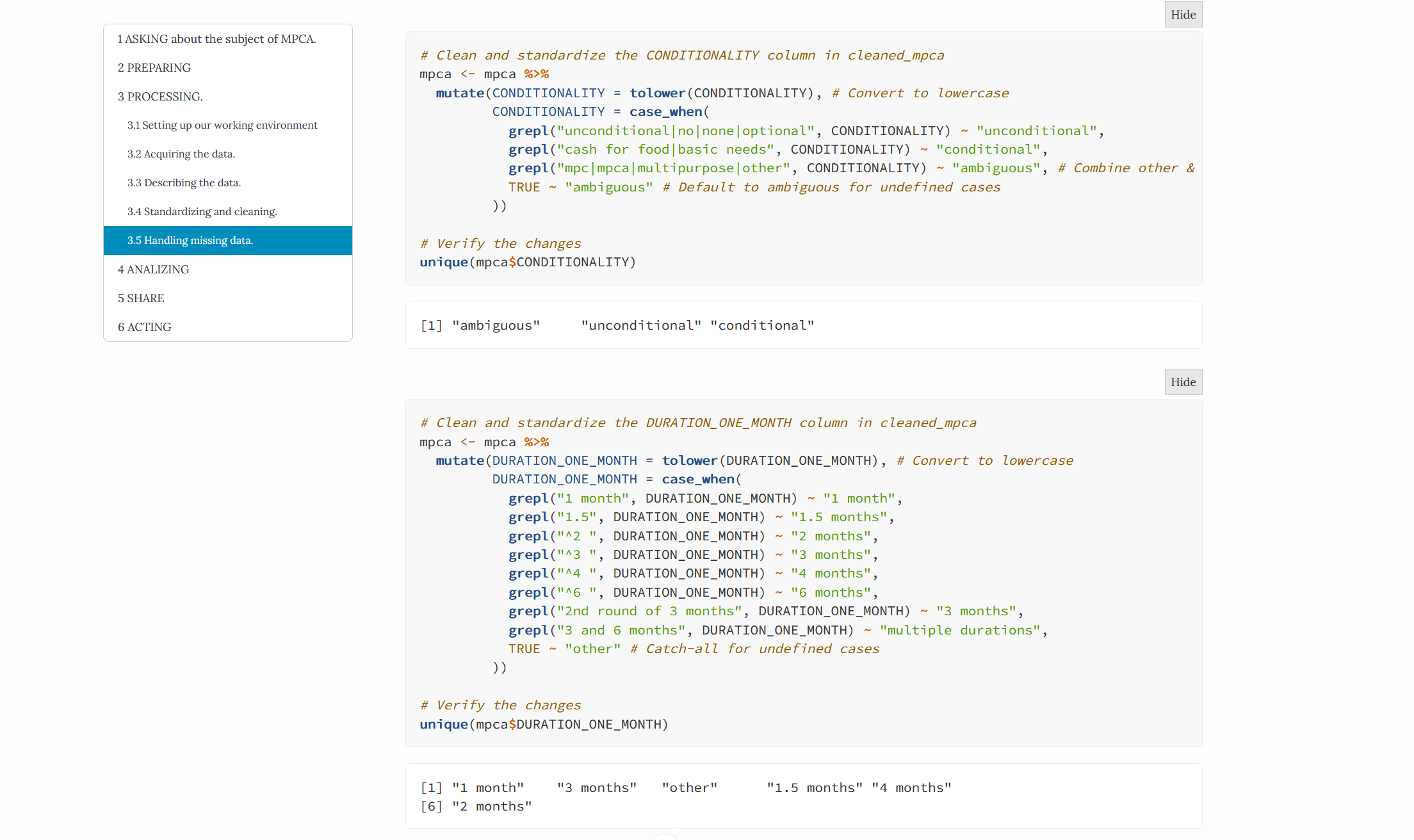
Task: Click the grepl line mapping to "6 months"
Action: pyautogui.click(x=694, y=593)
